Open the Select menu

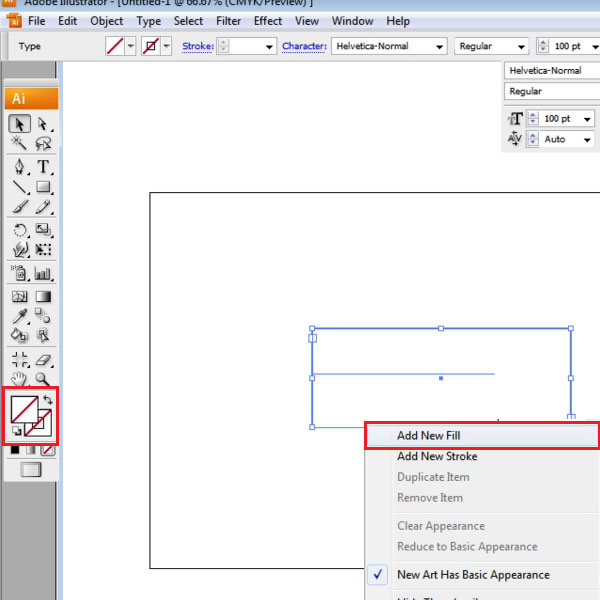(188, 21)
